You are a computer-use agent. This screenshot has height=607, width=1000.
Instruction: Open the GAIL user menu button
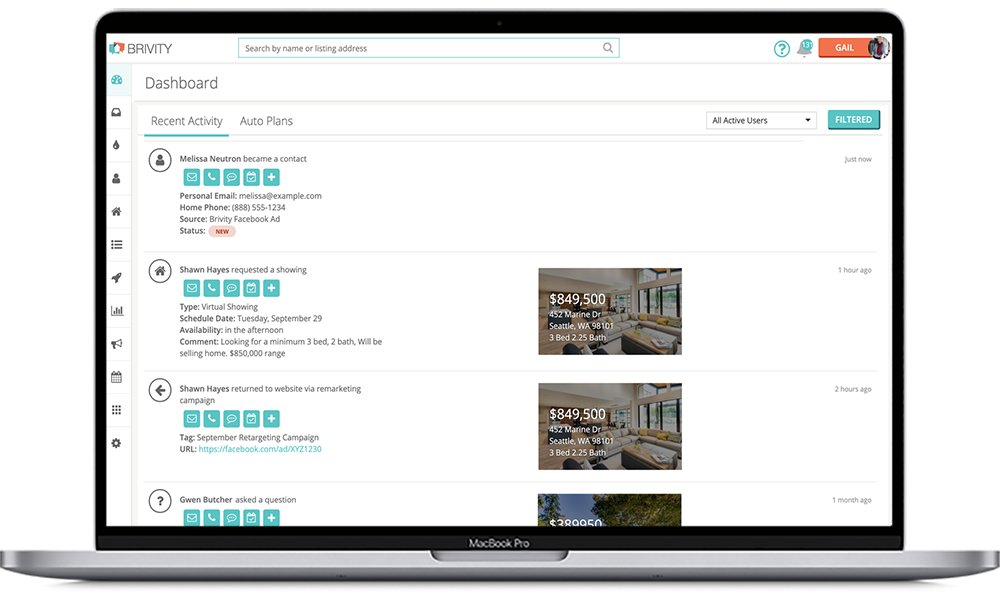click(845, 48)
